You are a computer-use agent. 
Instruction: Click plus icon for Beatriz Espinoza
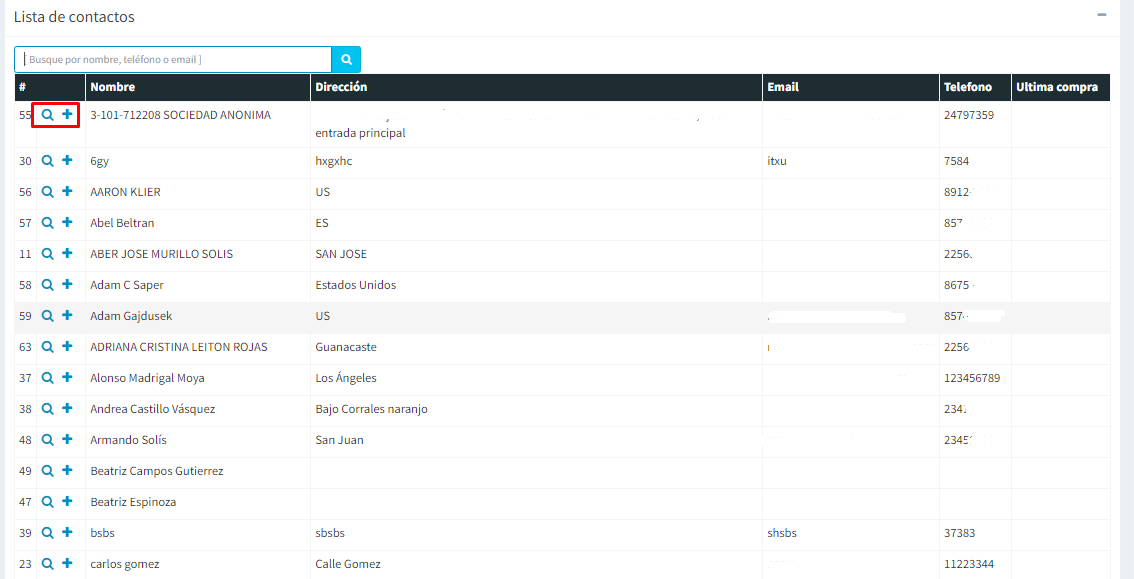click(67, 501)
